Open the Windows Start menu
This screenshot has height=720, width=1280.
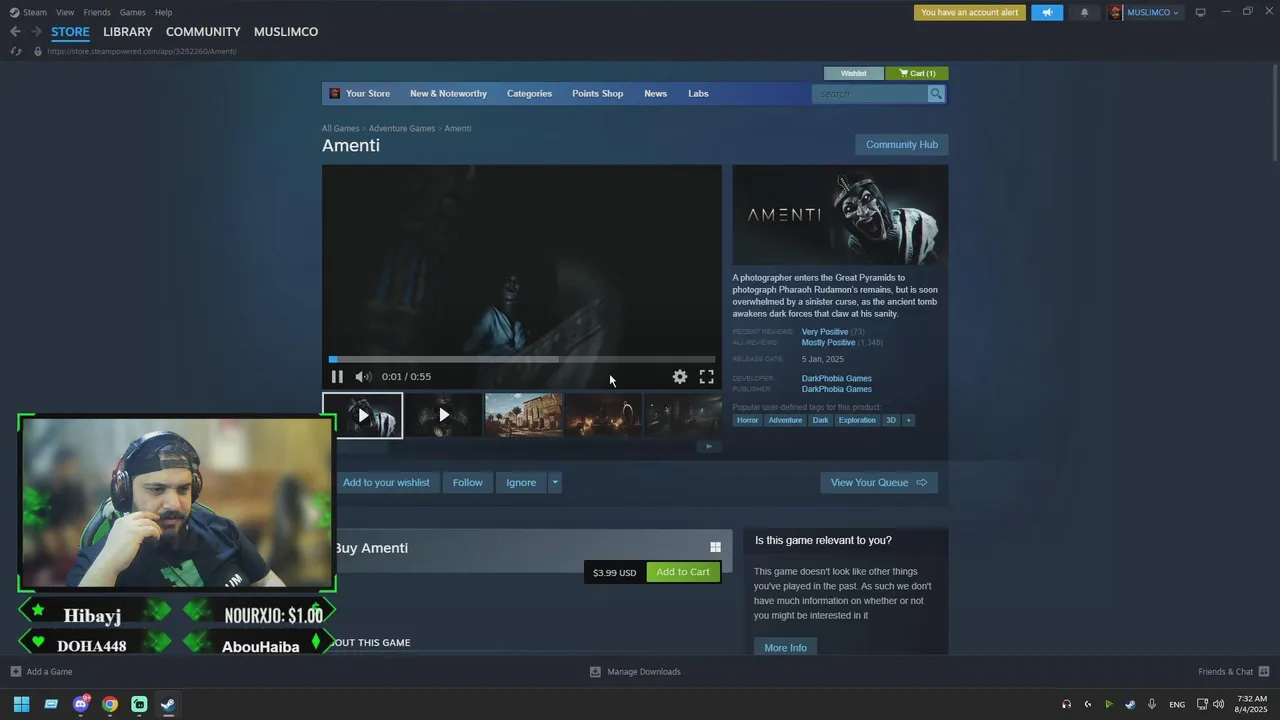pyautogui.click(x=21, y=704)
